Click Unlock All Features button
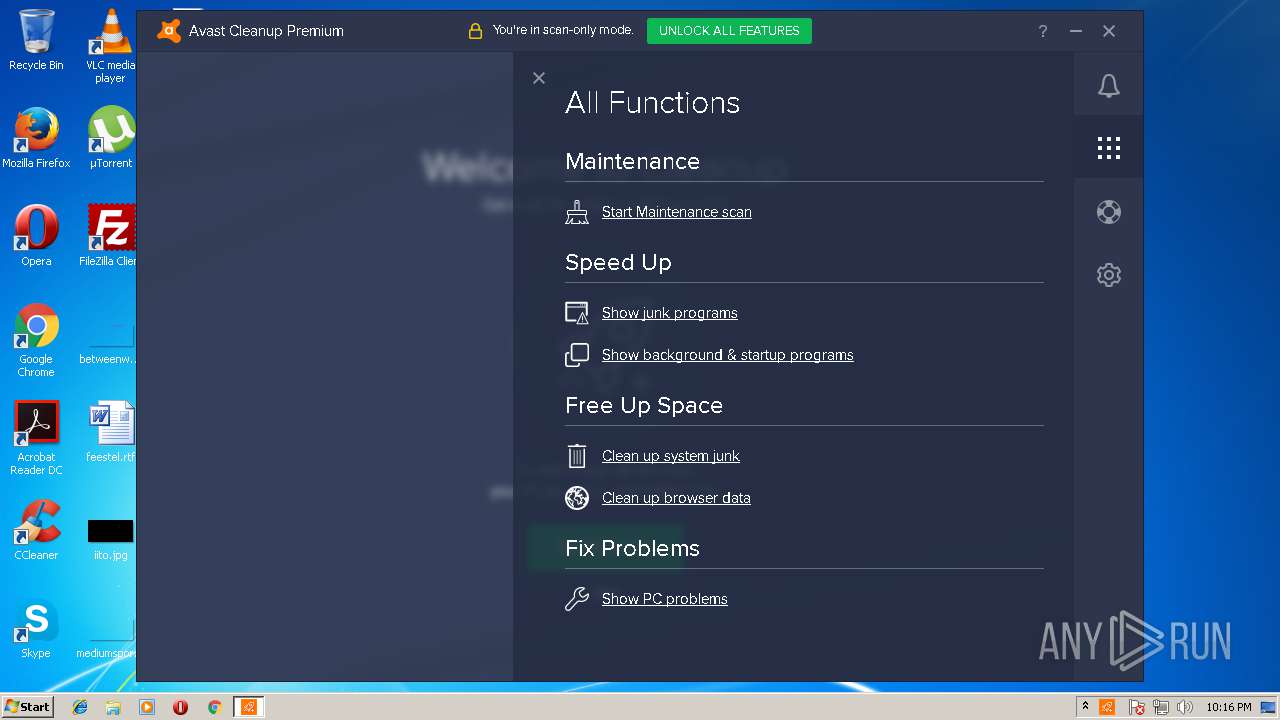Viewport: 1280px width, 720px height. (x=729, y=31)
